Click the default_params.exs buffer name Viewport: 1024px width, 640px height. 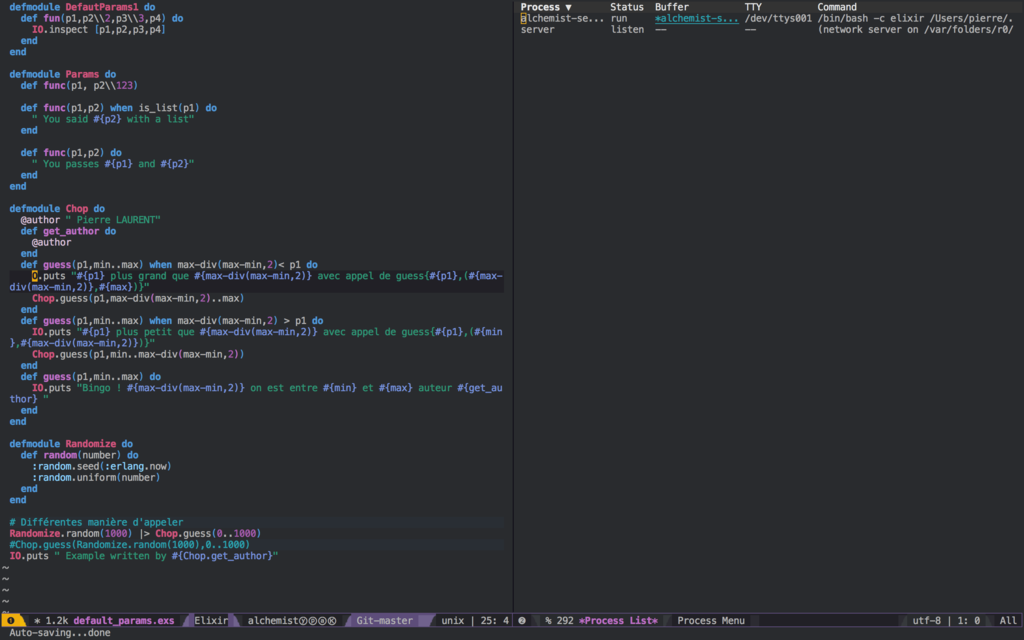pyautogui.click(x=123, y=620)
